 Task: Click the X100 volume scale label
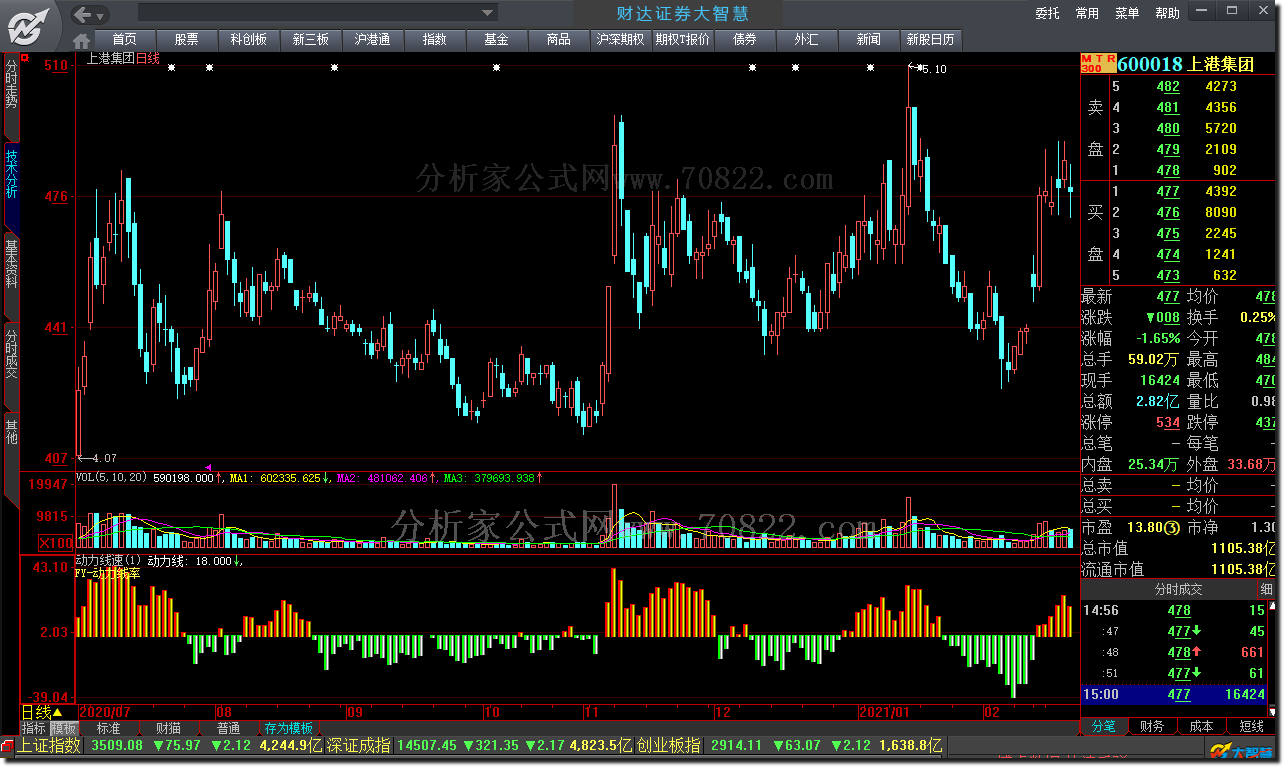pos(54,542)
